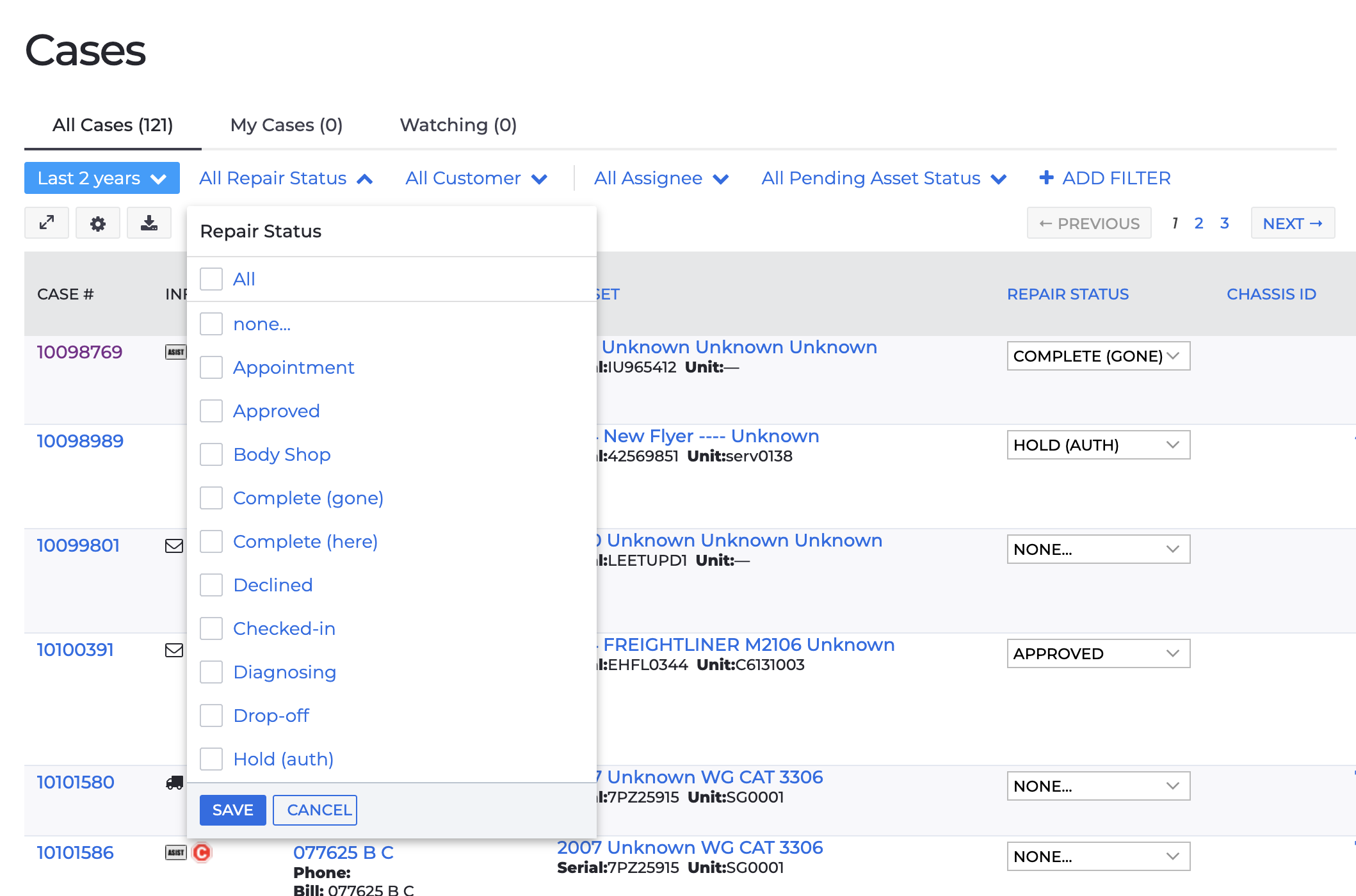Image resolution: width=1356 pixels, height=896 pixels.
Task: Open NONE... dropdown for case 10101586
Action: (1099, 856)
